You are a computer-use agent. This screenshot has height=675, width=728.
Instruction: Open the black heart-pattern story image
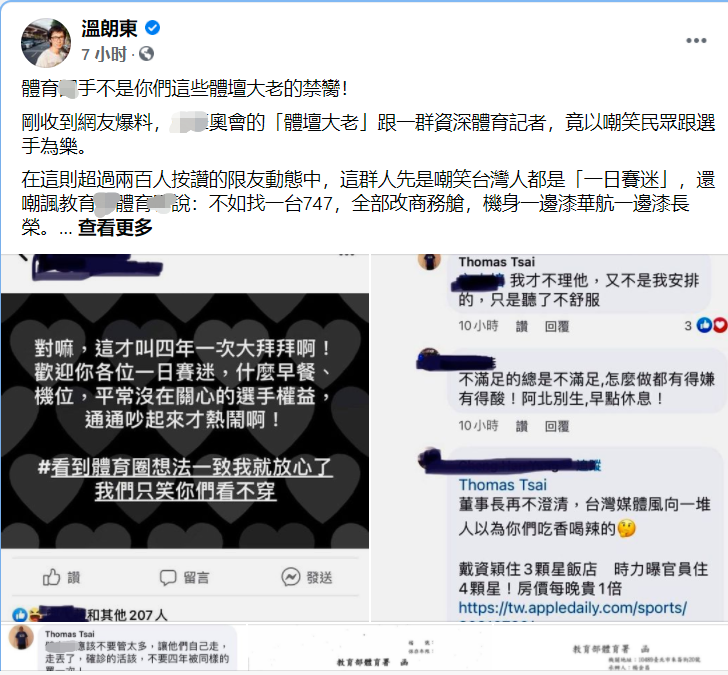pos(185,421)
